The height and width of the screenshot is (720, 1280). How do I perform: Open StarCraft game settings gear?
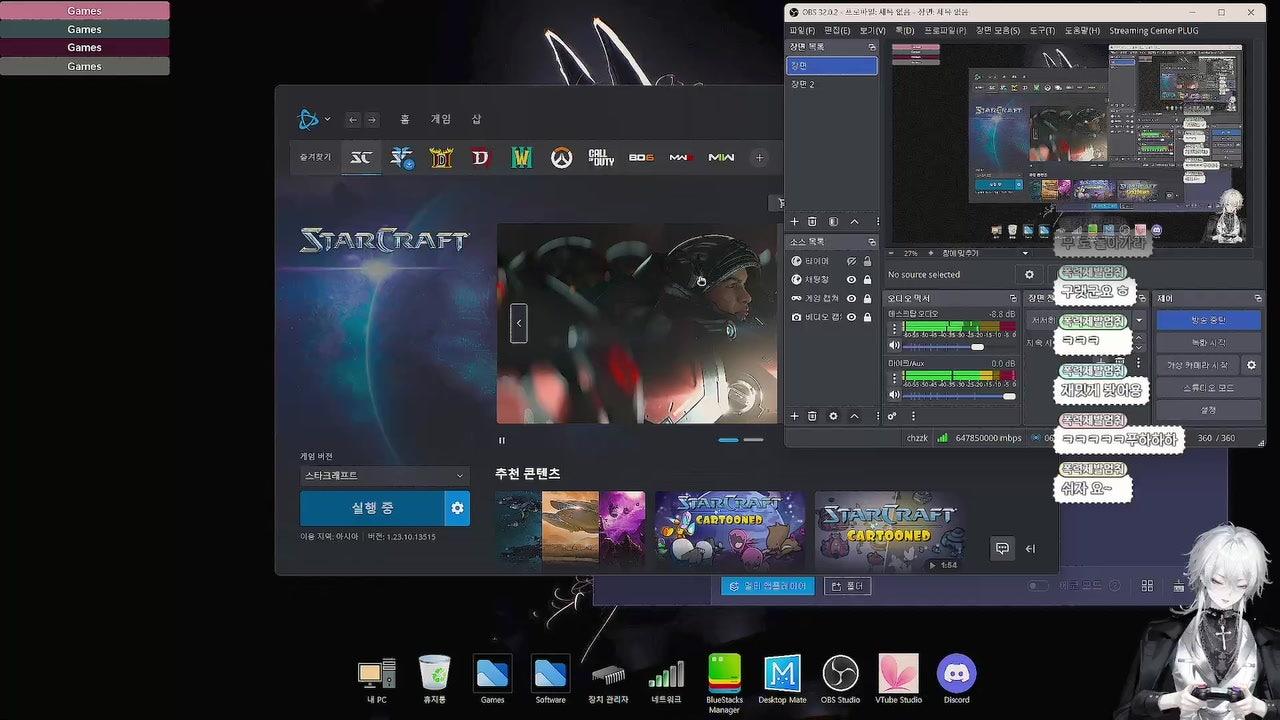[x=457, y=508]
